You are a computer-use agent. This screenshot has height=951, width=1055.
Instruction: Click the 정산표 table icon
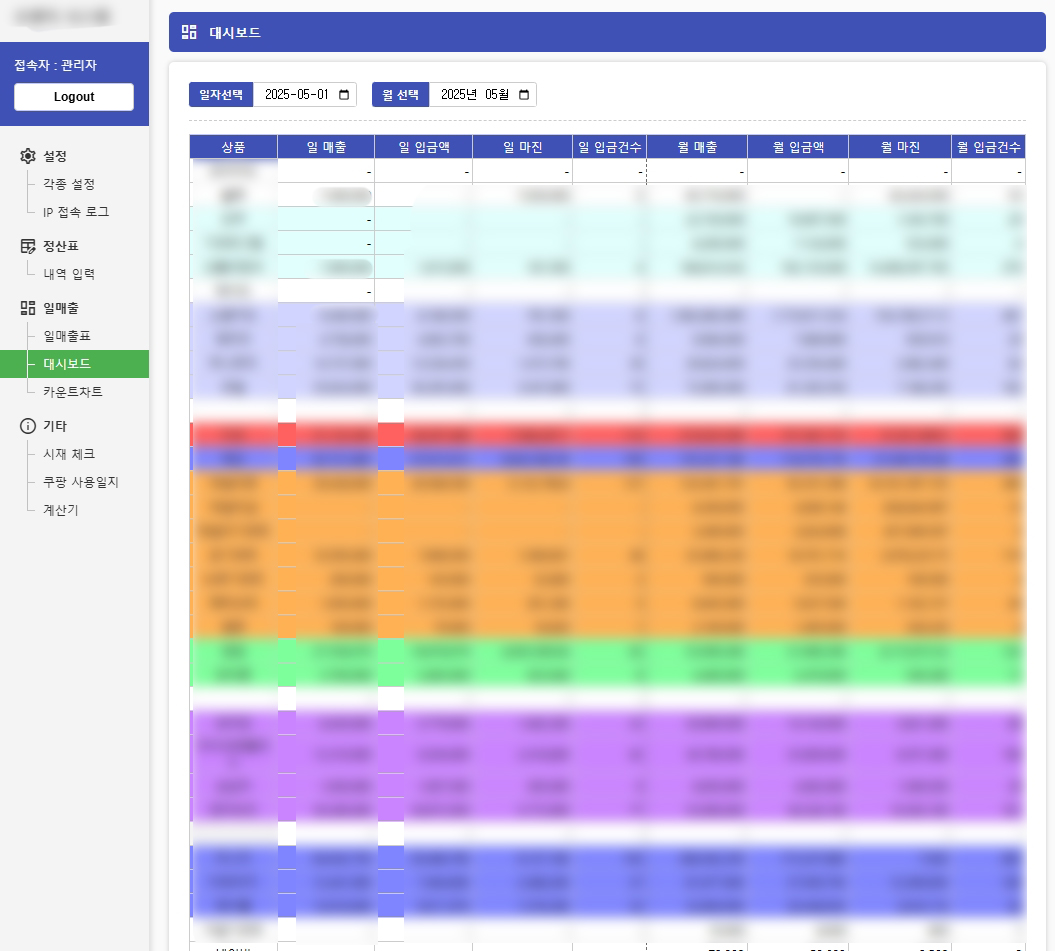pos(28,246)
